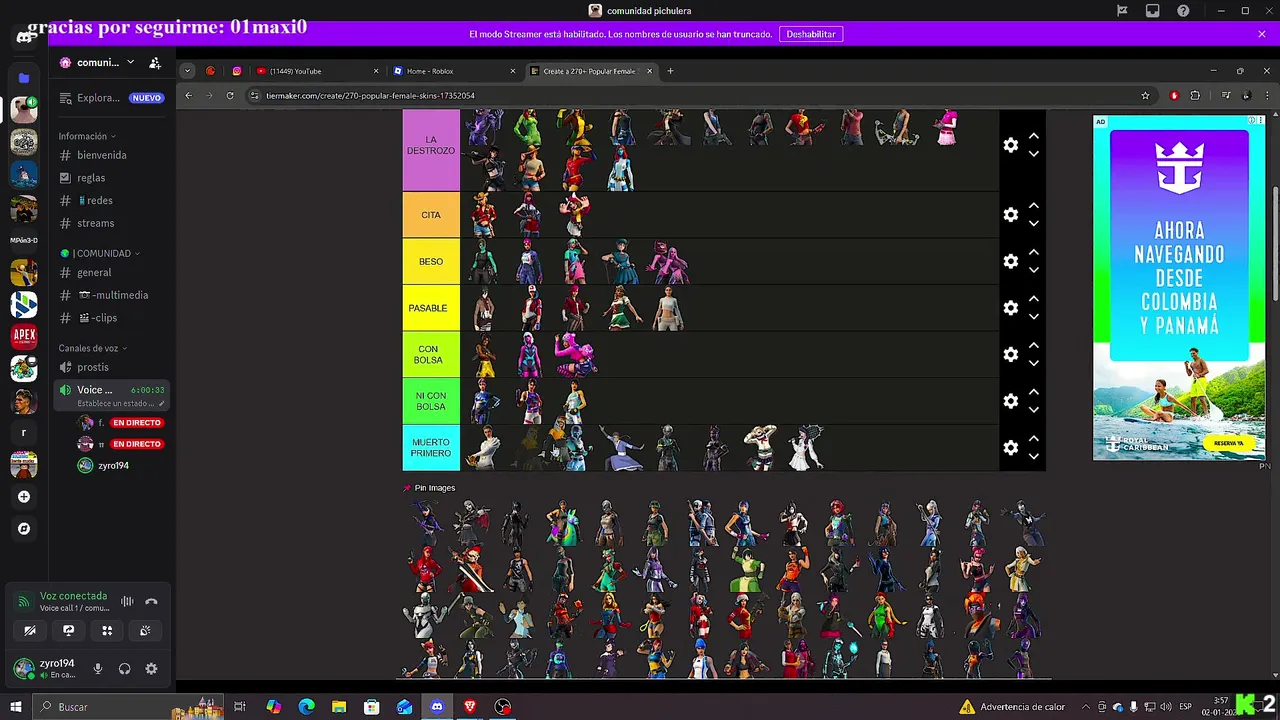Move the NI CON BOLSA tier row up

click(x=1034, y=392)
